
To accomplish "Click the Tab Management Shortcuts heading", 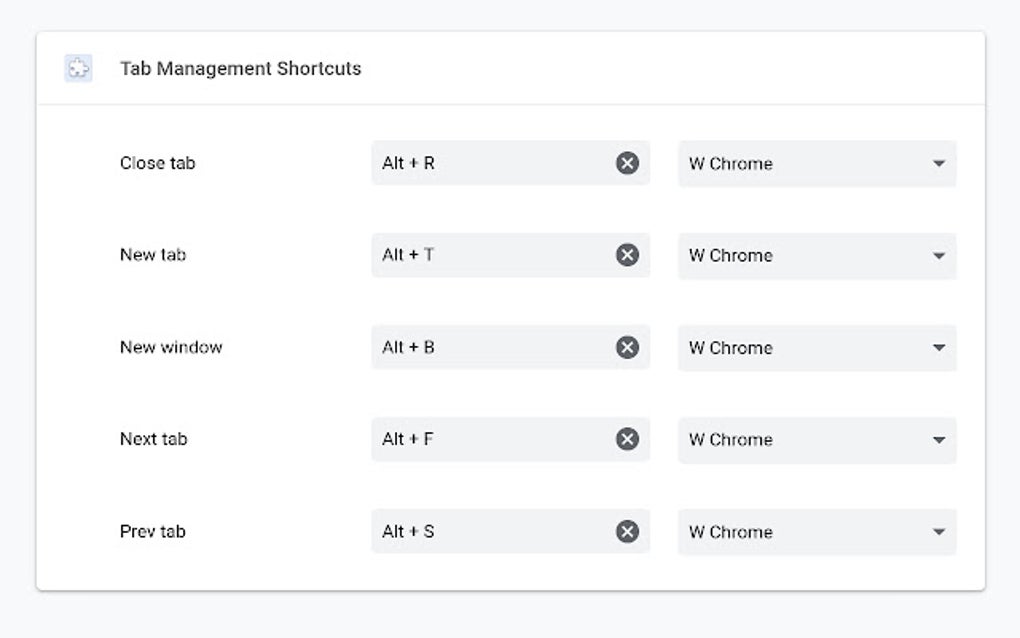I will (x=241, y=68).
